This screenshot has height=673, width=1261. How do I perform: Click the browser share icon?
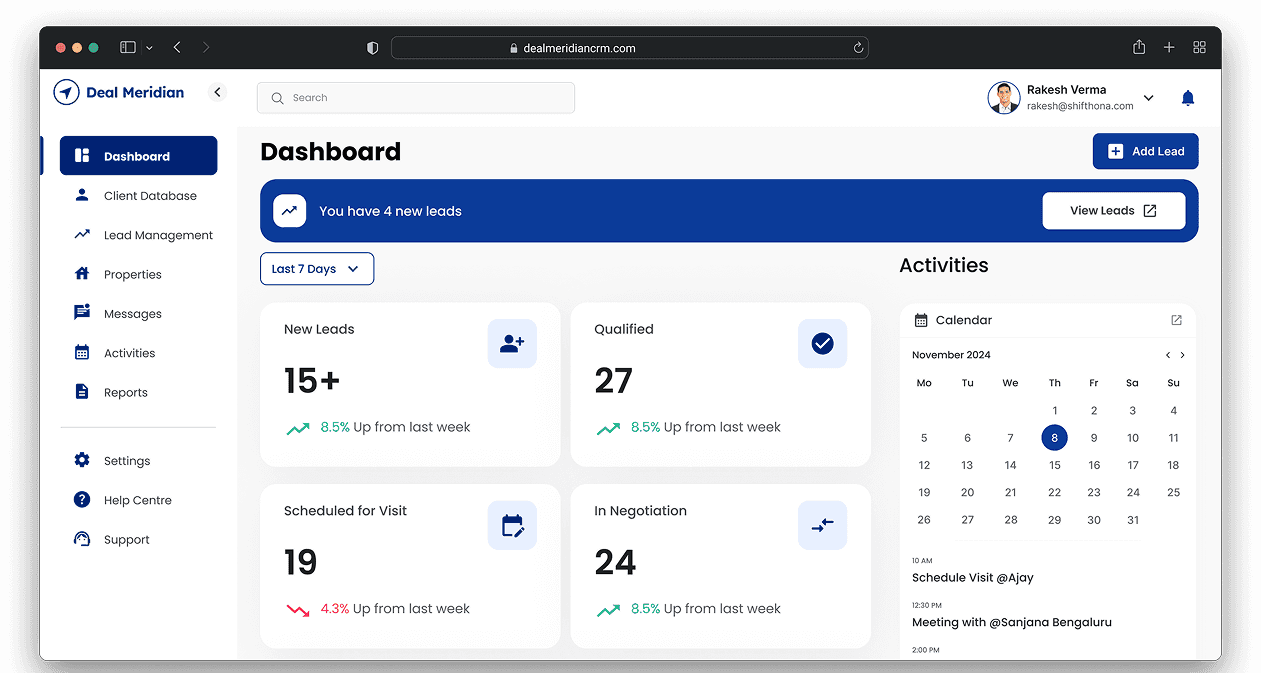1139,47
